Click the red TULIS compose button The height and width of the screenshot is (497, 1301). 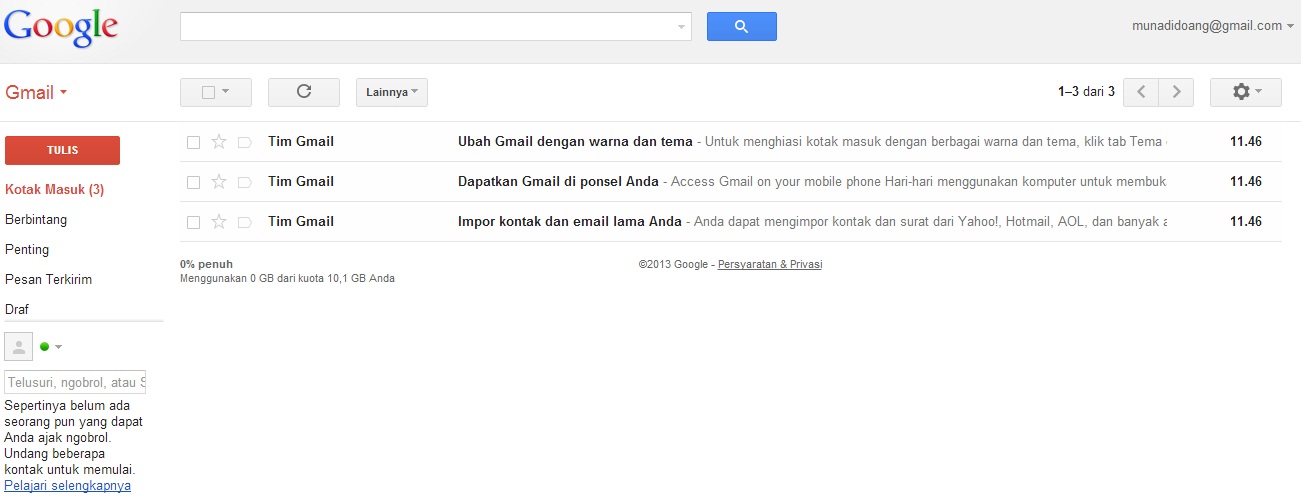pyautogui.click(x=62, y=150)
